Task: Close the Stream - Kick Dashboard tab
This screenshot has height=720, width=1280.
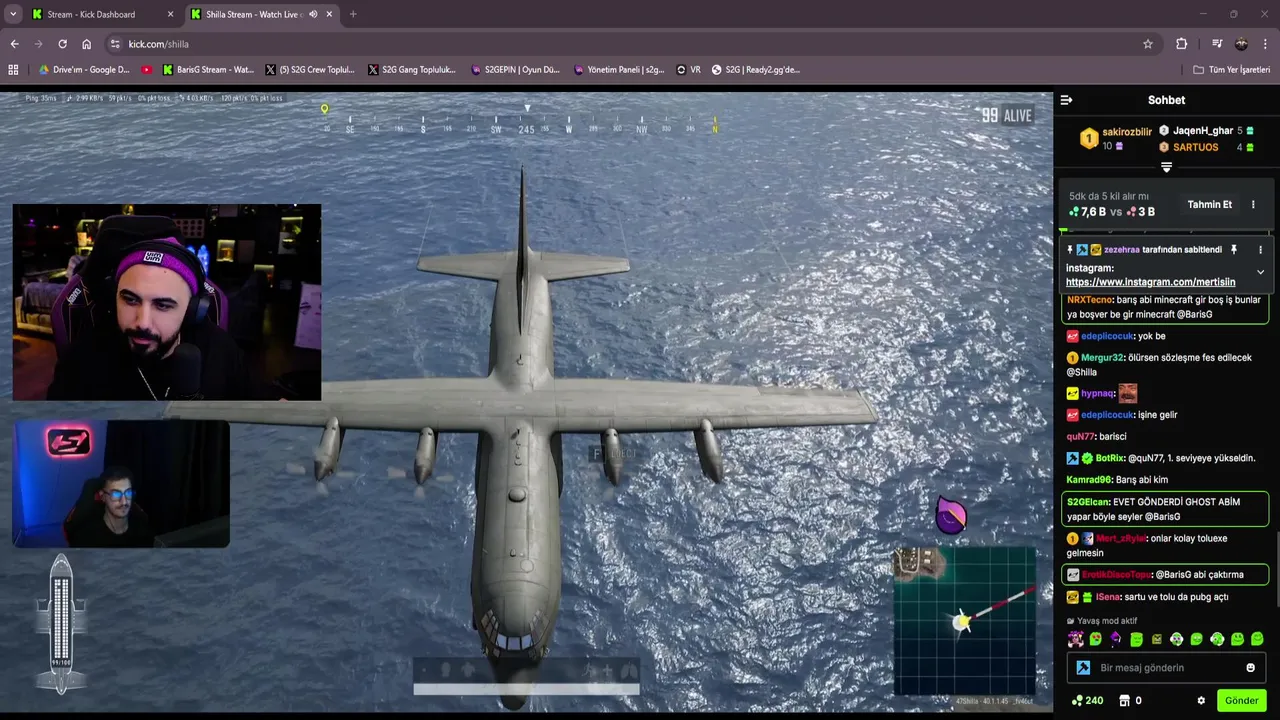Action: (170, 14)
